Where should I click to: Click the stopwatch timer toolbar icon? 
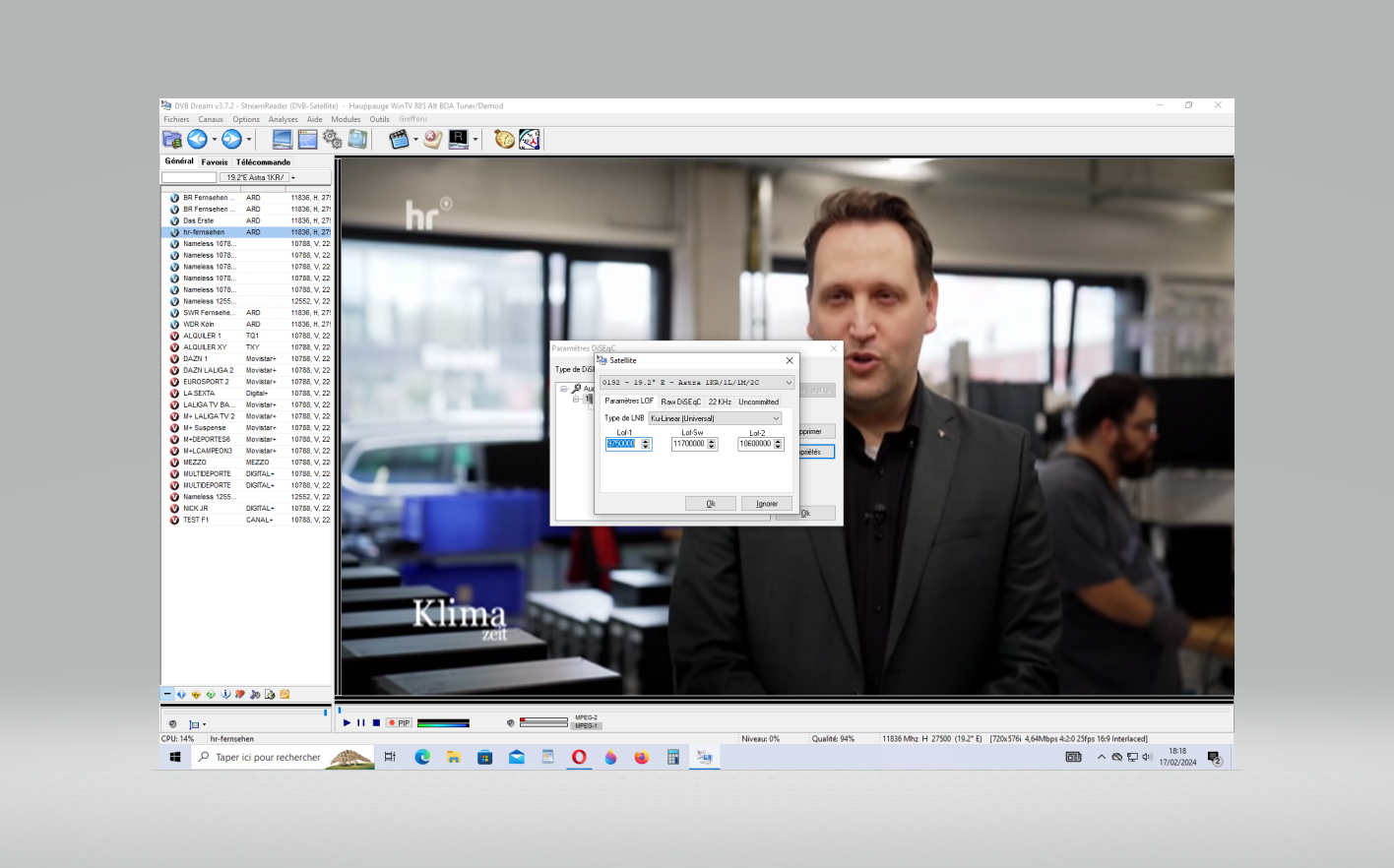tap(504, 140)
